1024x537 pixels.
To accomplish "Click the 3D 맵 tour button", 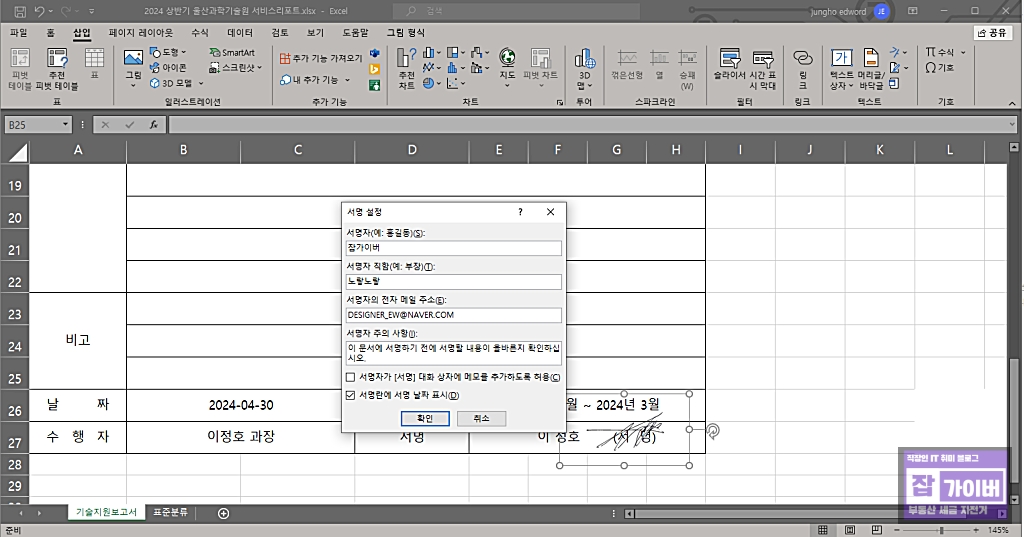I will [x=584, y=69].
